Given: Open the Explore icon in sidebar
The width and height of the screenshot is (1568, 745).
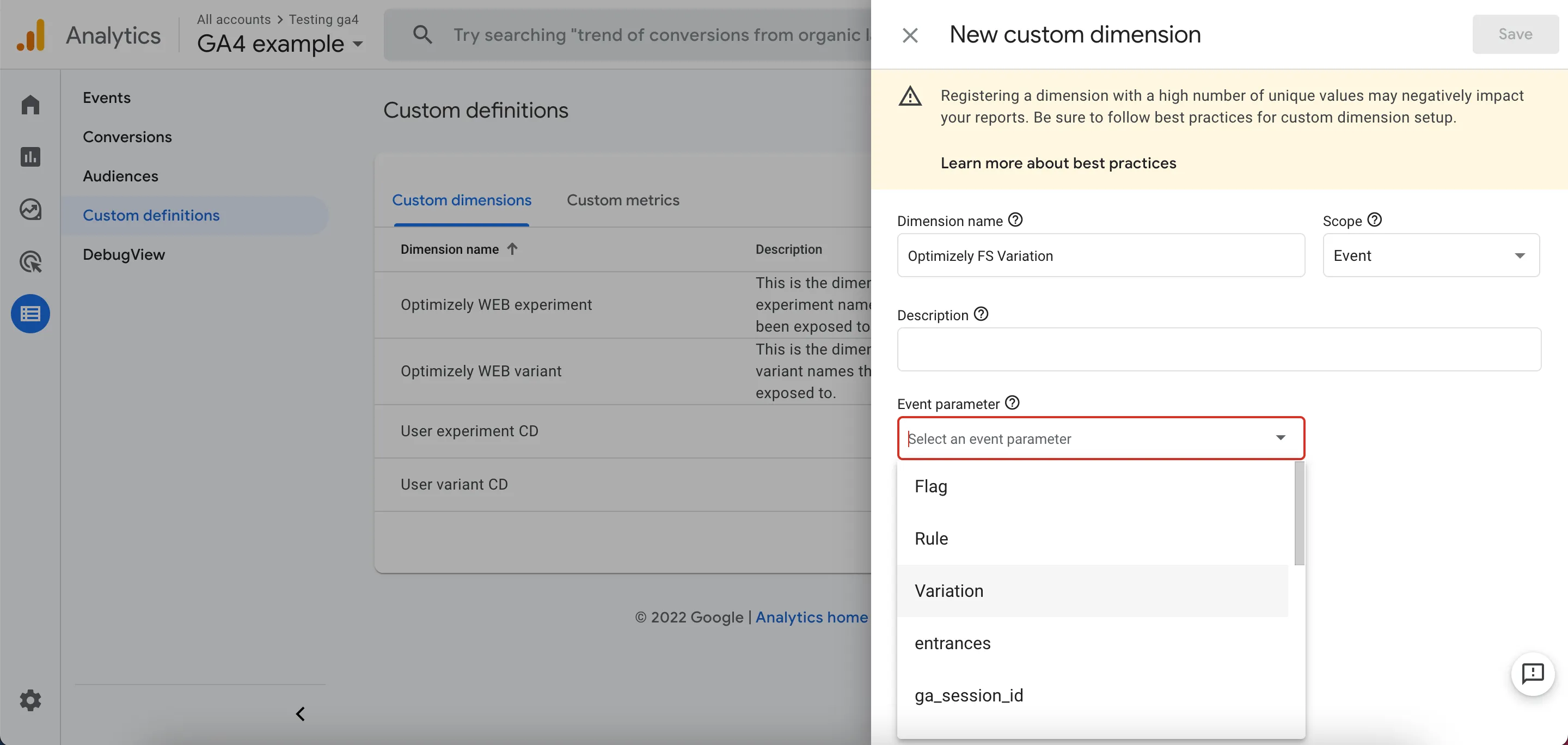Looking at the screenshot, I should [30, 209].
